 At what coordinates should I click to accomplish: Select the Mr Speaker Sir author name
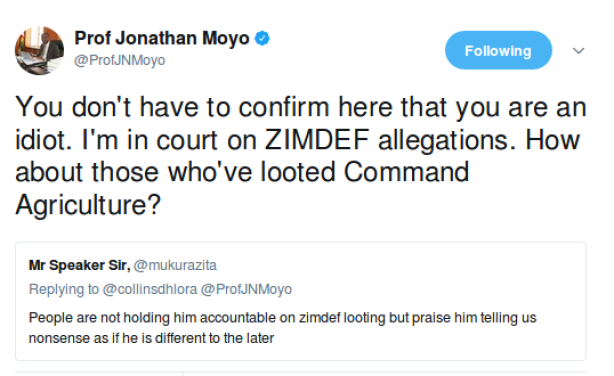pos(79,265)
